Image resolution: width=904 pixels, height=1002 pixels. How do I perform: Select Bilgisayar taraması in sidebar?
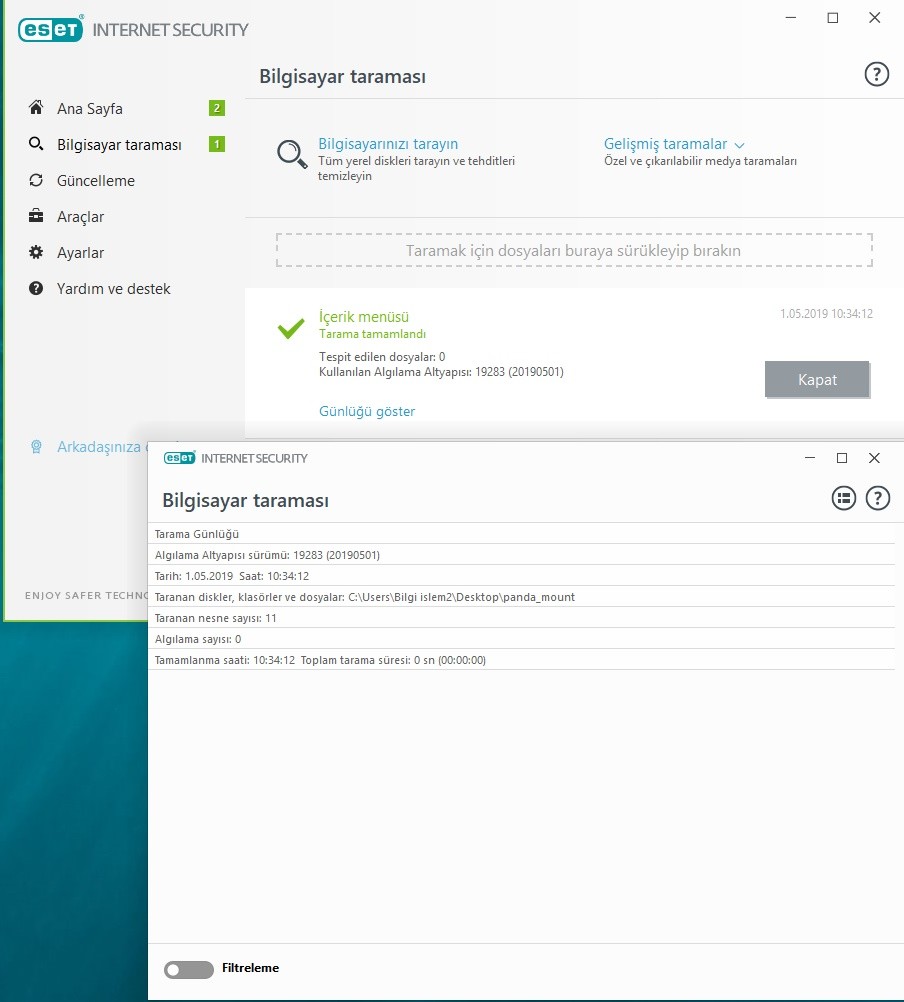(x=119, y=145)
